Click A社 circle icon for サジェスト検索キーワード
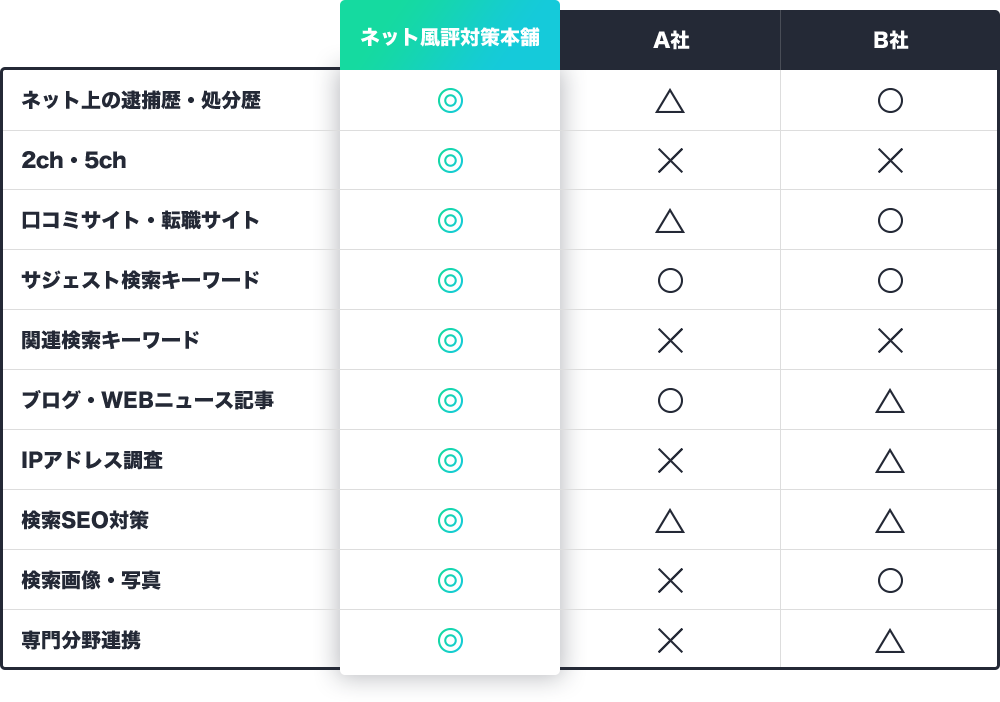 (x=670, y=280)
